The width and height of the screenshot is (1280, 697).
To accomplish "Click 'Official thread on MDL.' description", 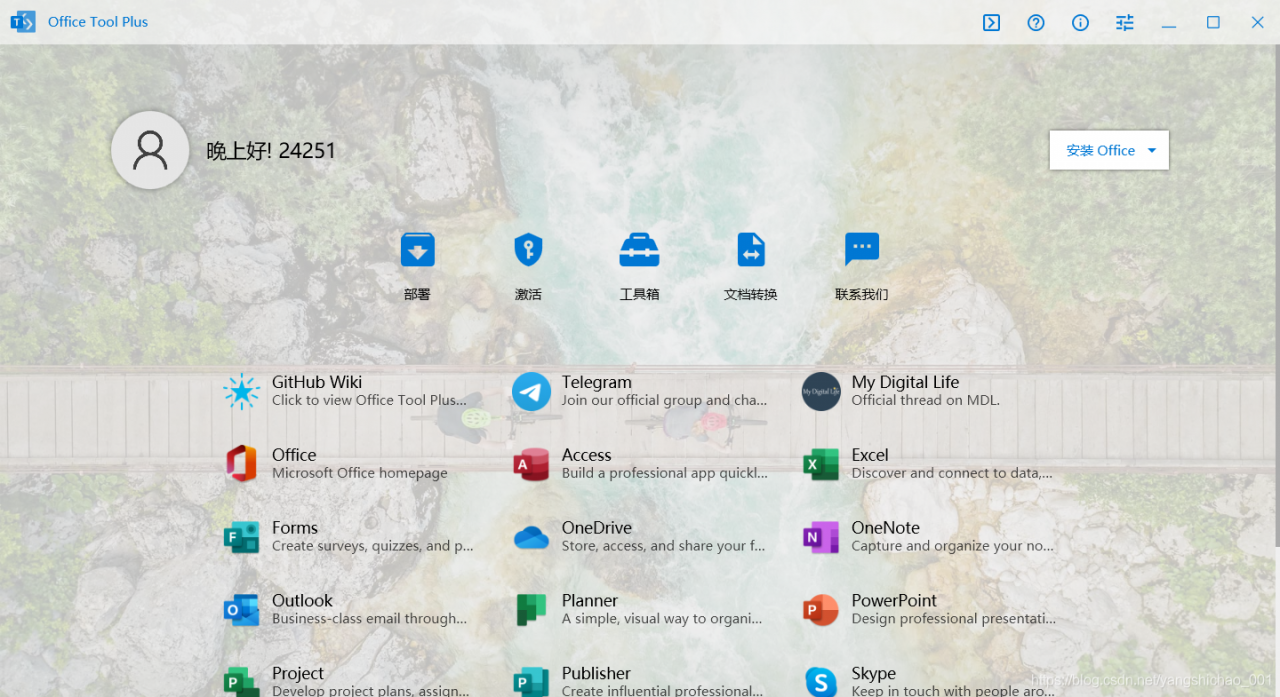I will point(926,400).
